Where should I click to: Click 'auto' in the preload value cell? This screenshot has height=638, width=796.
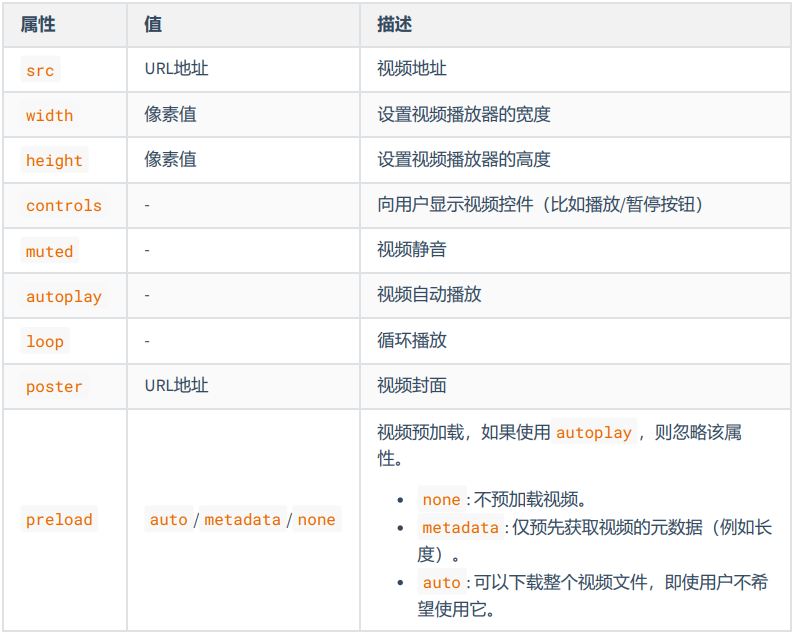(x=169, y=520)
